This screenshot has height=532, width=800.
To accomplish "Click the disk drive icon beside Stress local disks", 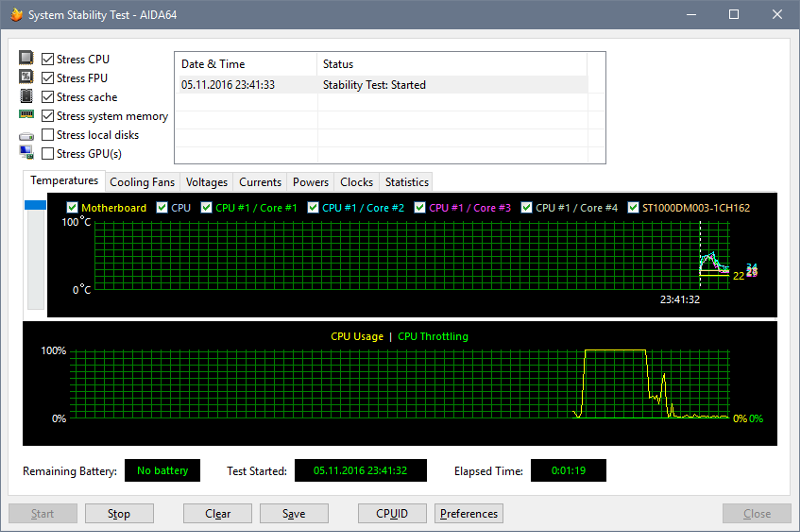I will pos(26,136).
